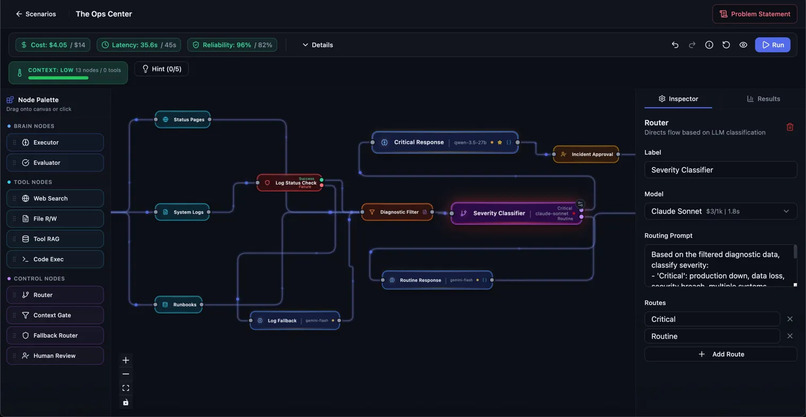Click the BRAIN NODES section label
Screen dimensions: 806x417
(x=34, y=126)
